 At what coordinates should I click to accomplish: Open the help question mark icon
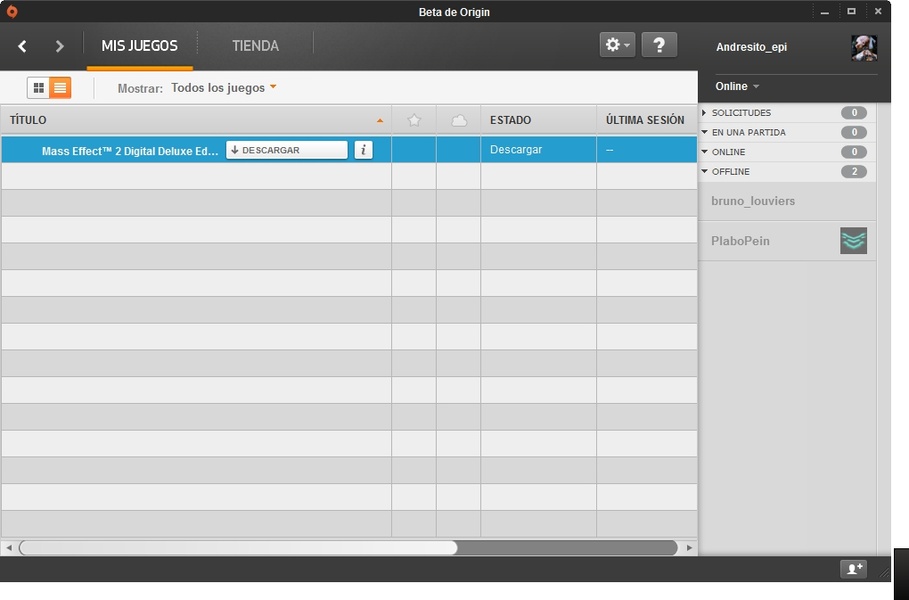pos(659,45)
